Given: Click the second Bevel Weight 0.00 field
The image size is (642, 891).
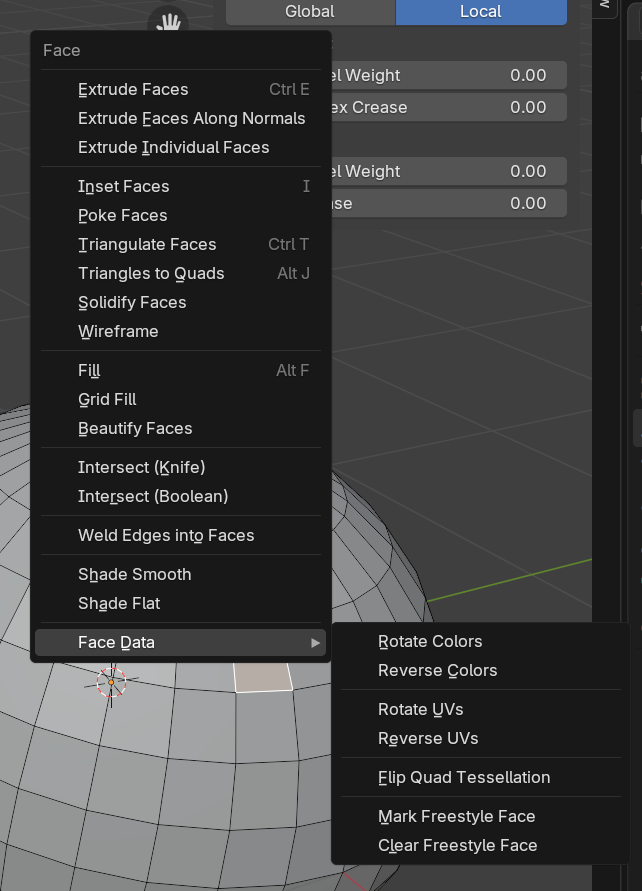Looking at the screenshot, I should (x=449, y=171).
